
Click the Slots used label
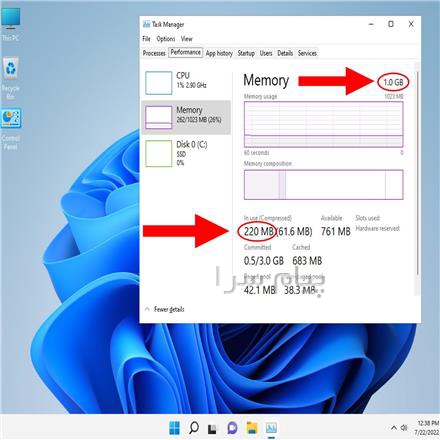[x=368, y=218]
